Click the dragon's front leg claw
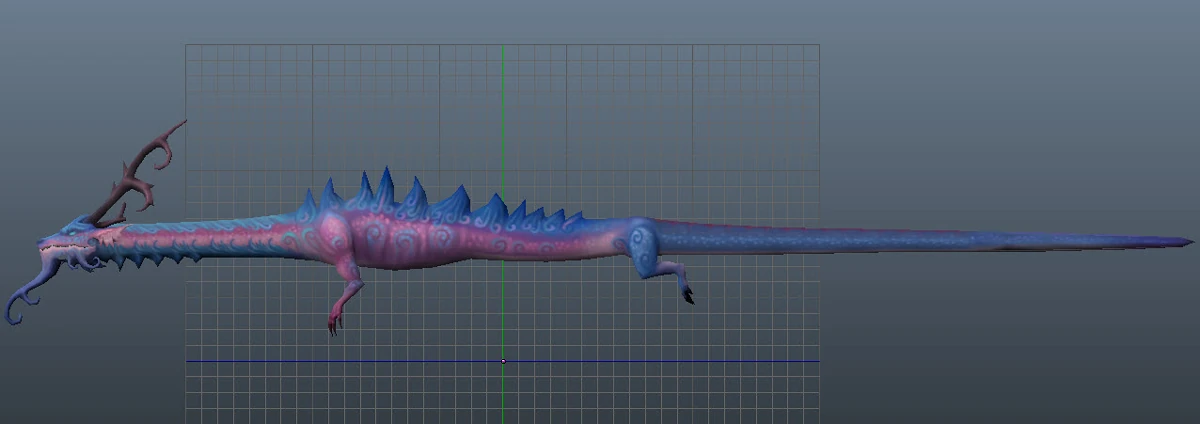This screenshot has width=1200, height=424. (x=333, y=324)
